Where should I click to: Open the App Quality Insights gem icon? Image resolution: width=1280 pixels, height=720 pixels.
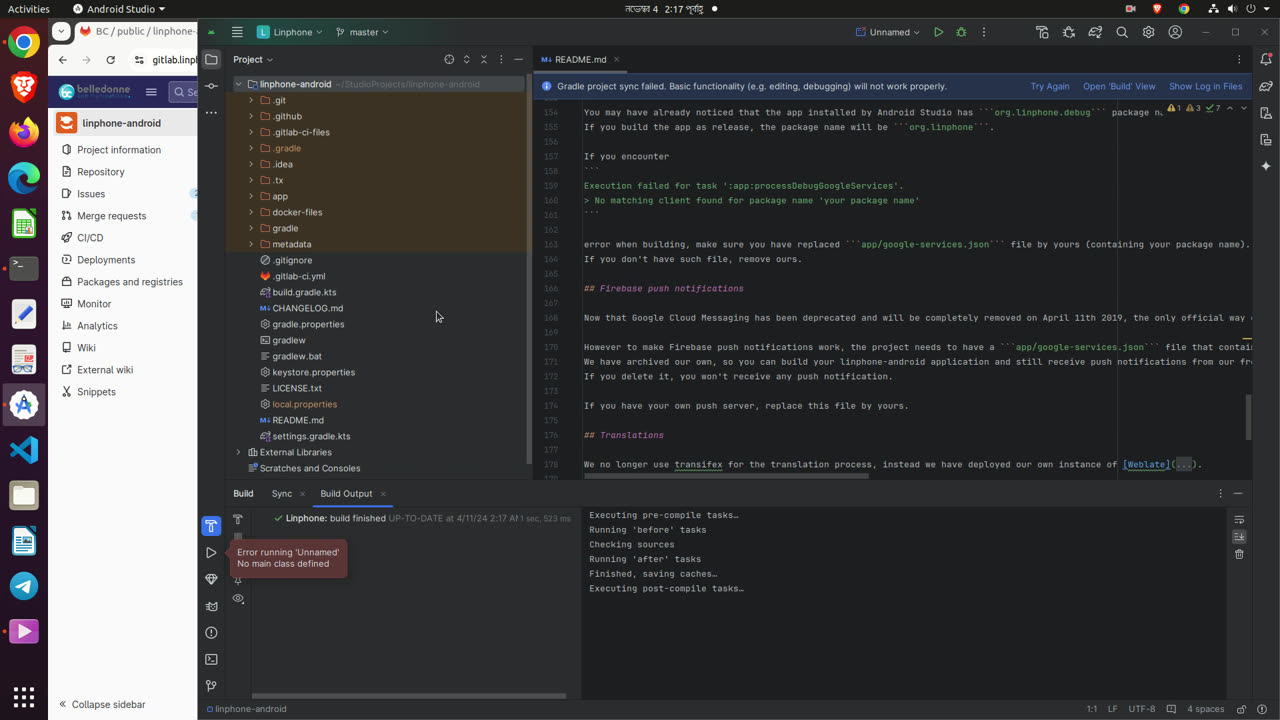tap(211, 579)
